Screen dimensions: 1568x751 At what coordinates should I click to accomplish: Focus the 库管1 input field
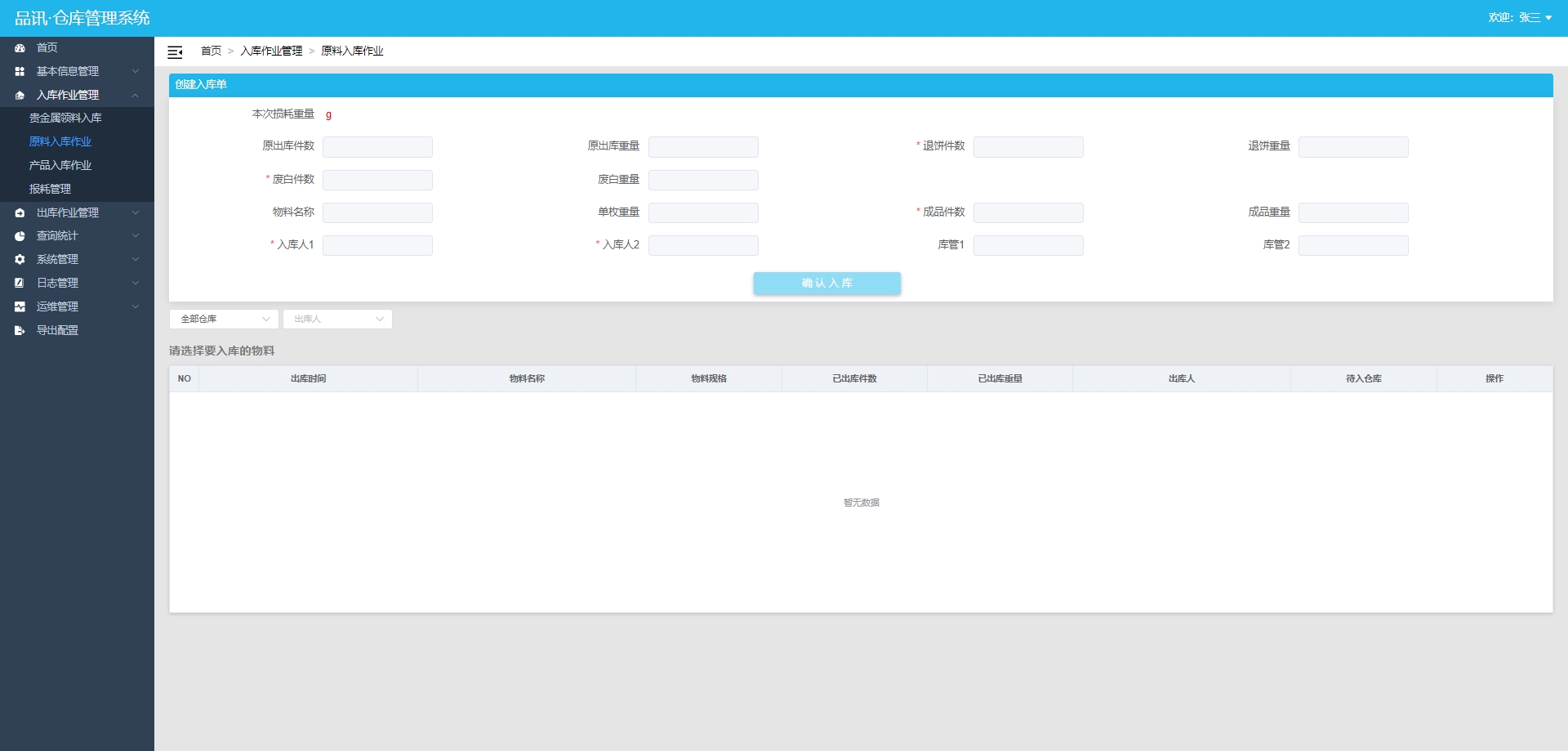tap(1028, 245)
